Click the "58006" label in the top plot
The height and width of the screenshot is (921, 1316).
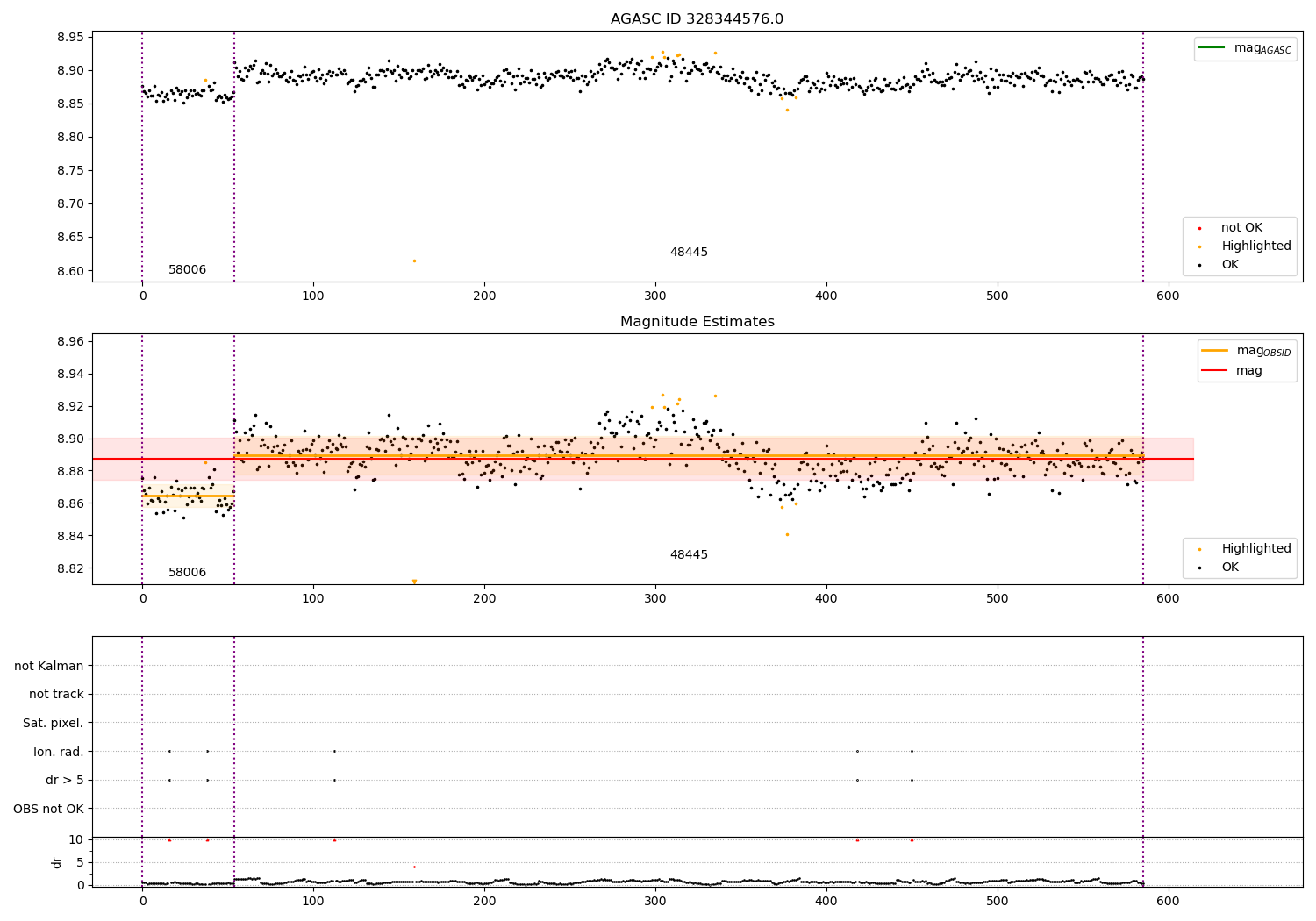click(x=188, y=270)
